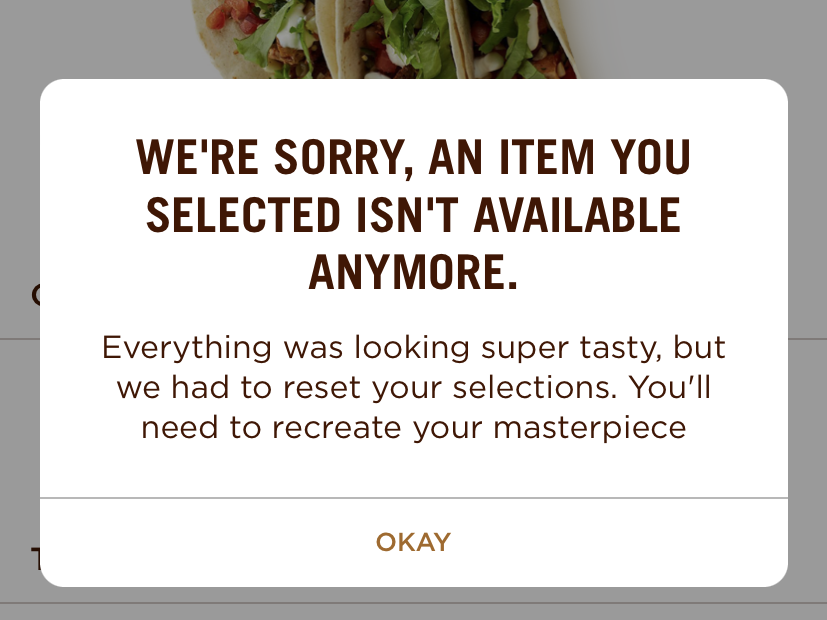Click the grey row separator at the right edge
The height and width of the screenshot is (620, 827).
pos(807,339)
